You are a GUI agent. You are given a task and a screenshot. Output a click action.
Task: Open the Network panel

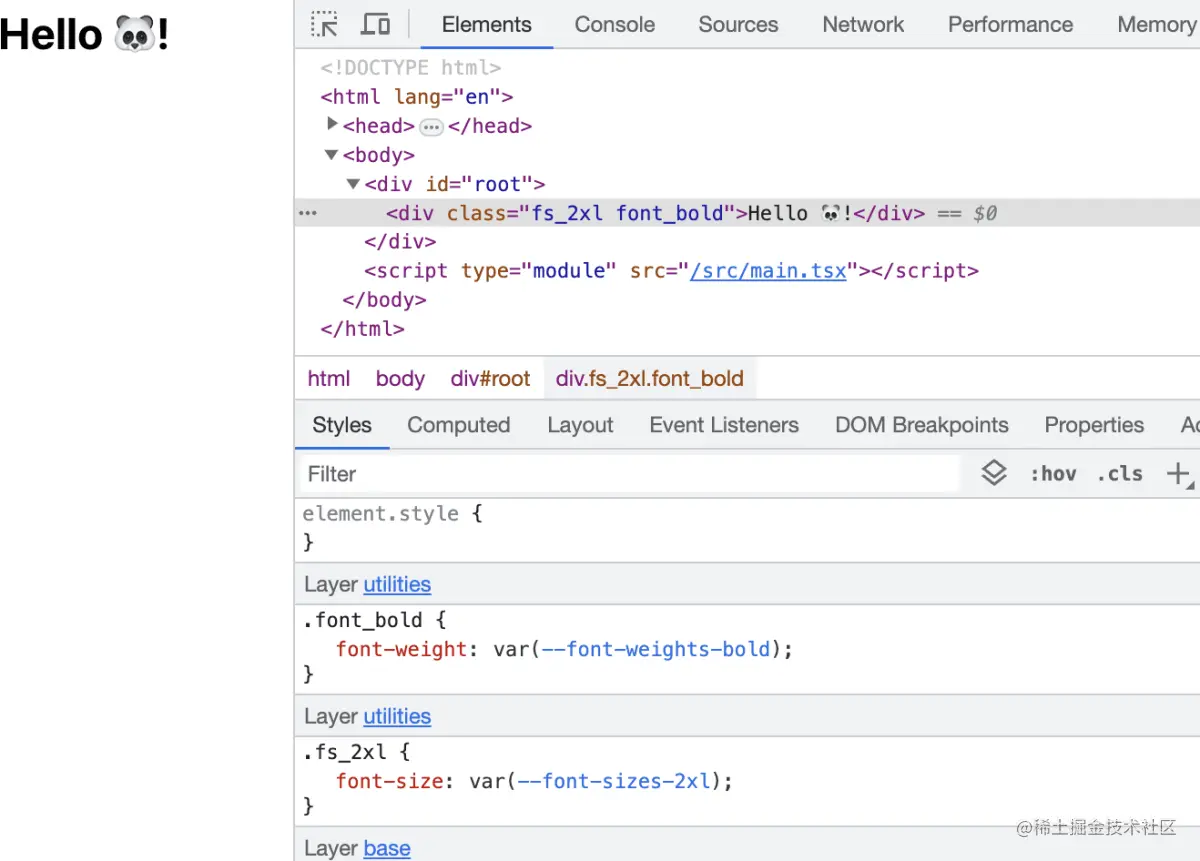pyautogui.click(x=862, y=24)
